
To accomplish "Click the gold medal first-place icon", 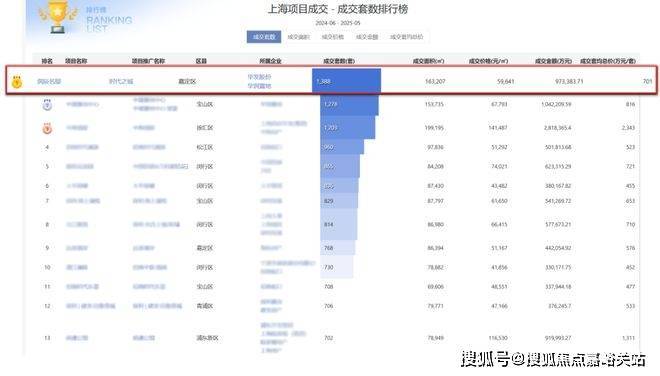I will coord(17,82).
